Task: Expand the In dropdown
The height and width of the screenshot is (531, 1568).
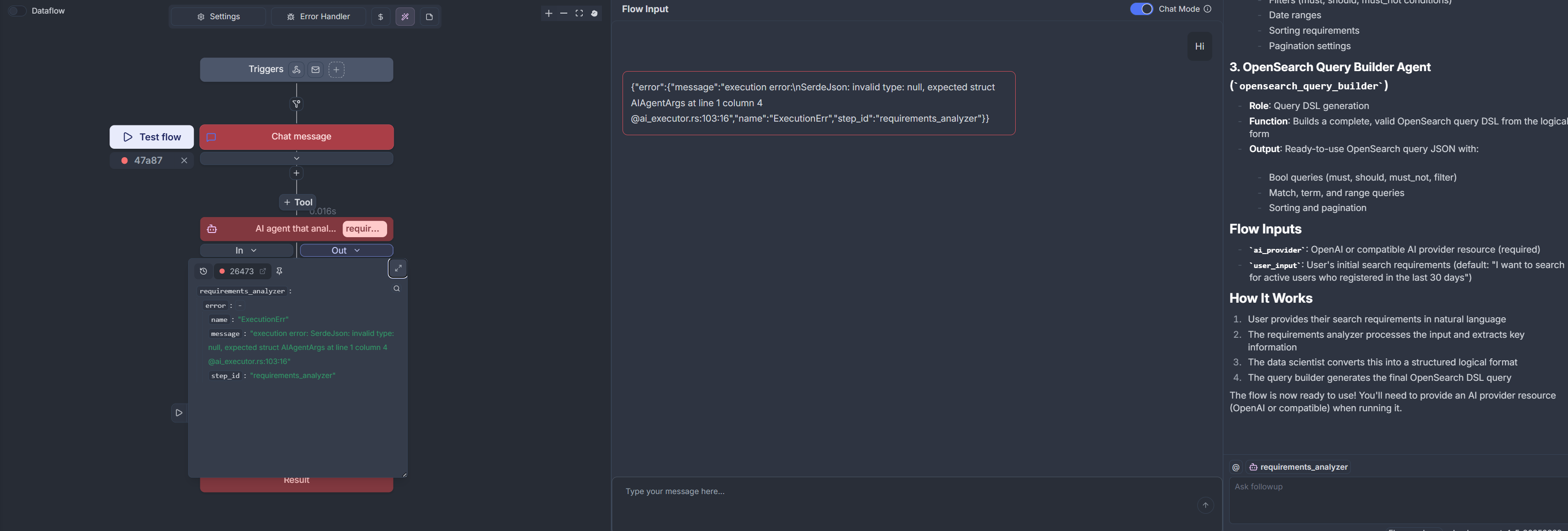Action: click(x=246, y=251)
